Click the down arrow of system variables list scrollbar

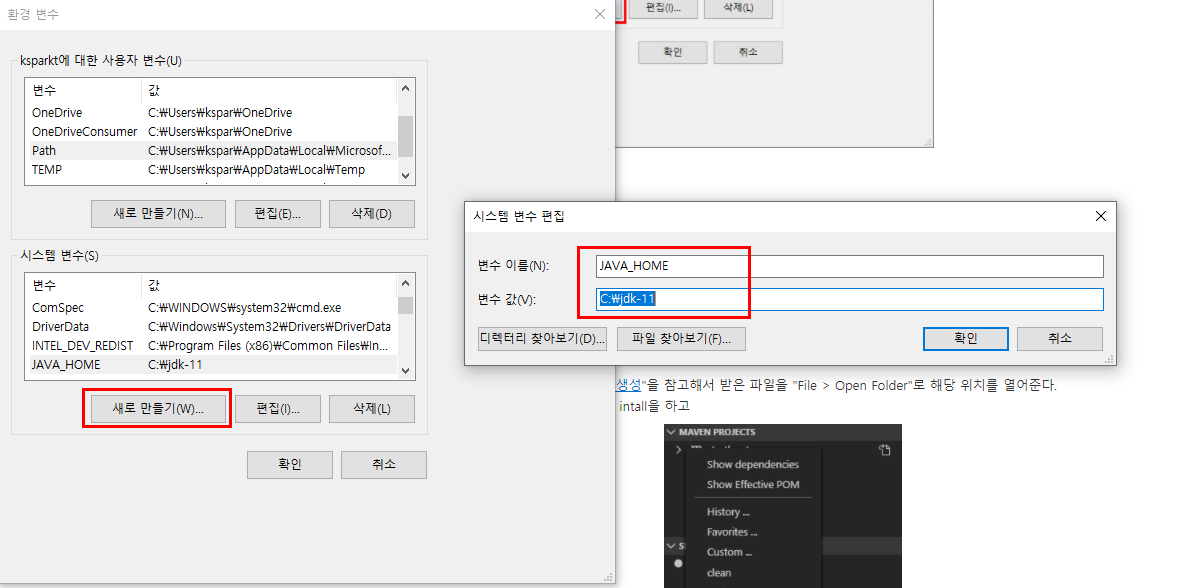pyautogui.click(x=405, y=370)
